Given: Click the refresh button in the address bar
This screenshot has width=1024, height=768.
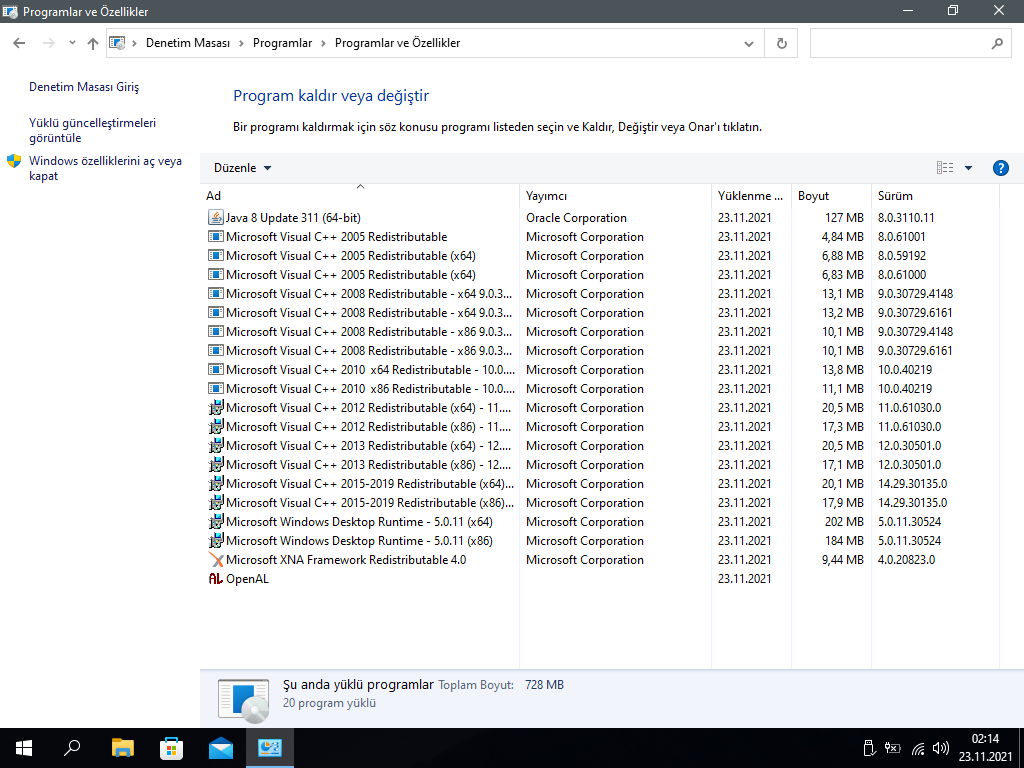Looking at the screenshot, I should [781, 43].
